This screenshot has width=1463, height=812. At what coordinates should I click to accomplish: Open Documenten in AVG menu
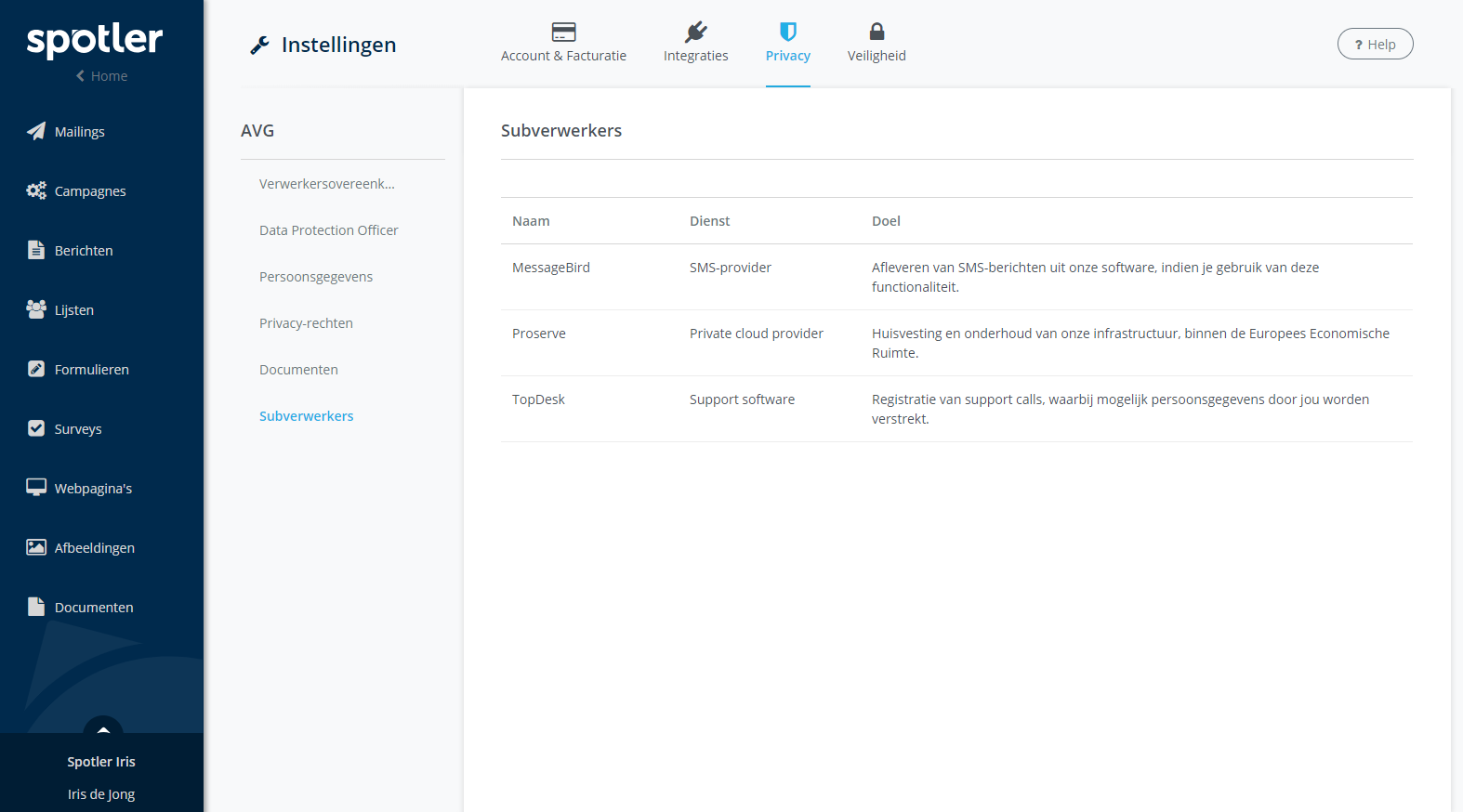(x=298, y=370)
